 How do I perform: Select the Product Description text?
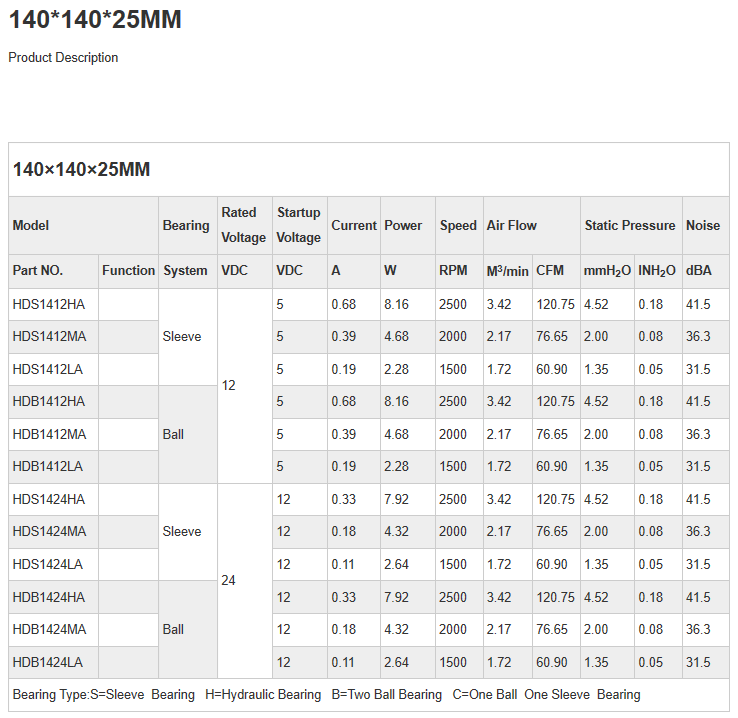click(63, 58)
